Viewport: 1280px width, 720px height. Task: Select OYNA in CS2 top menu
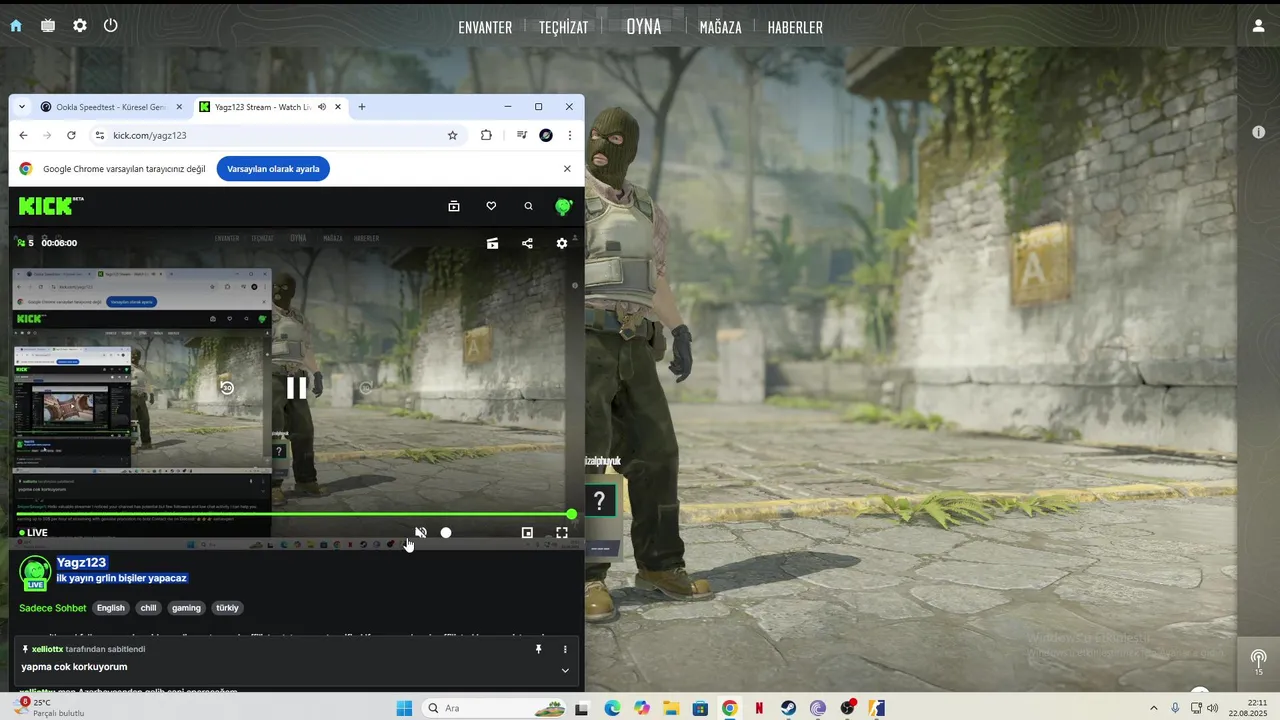pos(644,27)
